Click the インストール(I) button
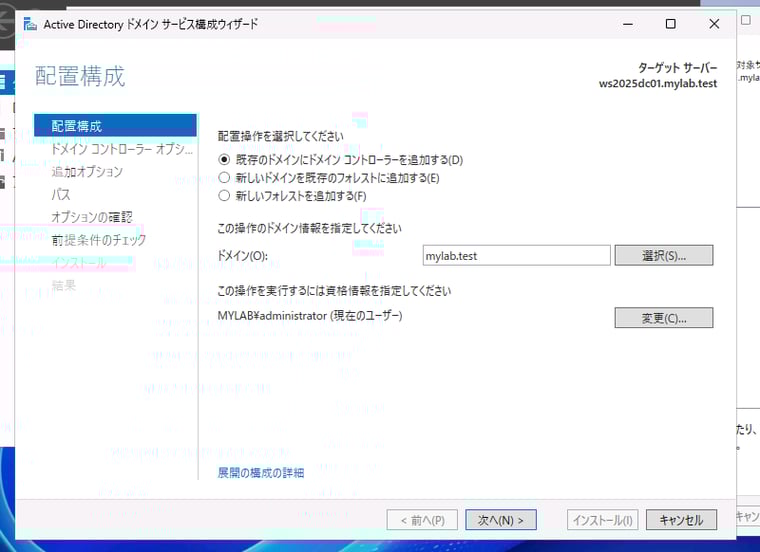This screenshot has width=760, height=552. pyautogui.click(x=602, y=520)
